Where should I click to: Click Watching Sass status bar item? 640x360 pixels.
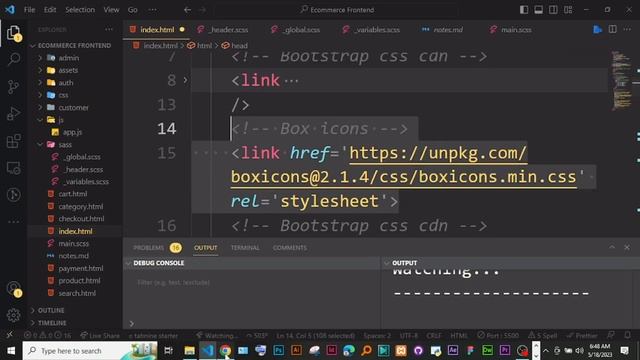click(x=217, y=336)
